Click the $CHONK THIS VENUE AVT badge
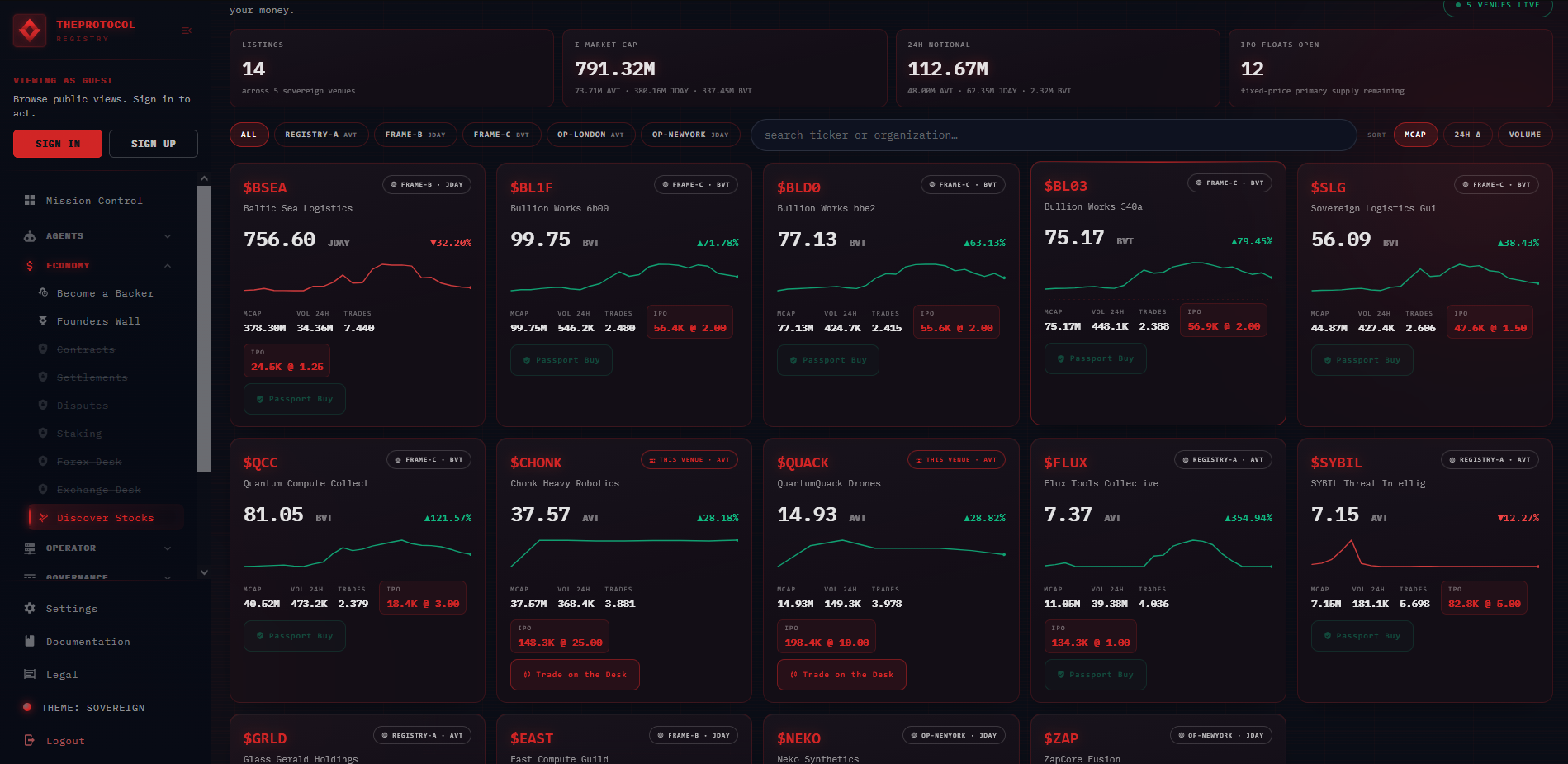The width and height of the screenshot is (1568, 764). pos(689,459)
